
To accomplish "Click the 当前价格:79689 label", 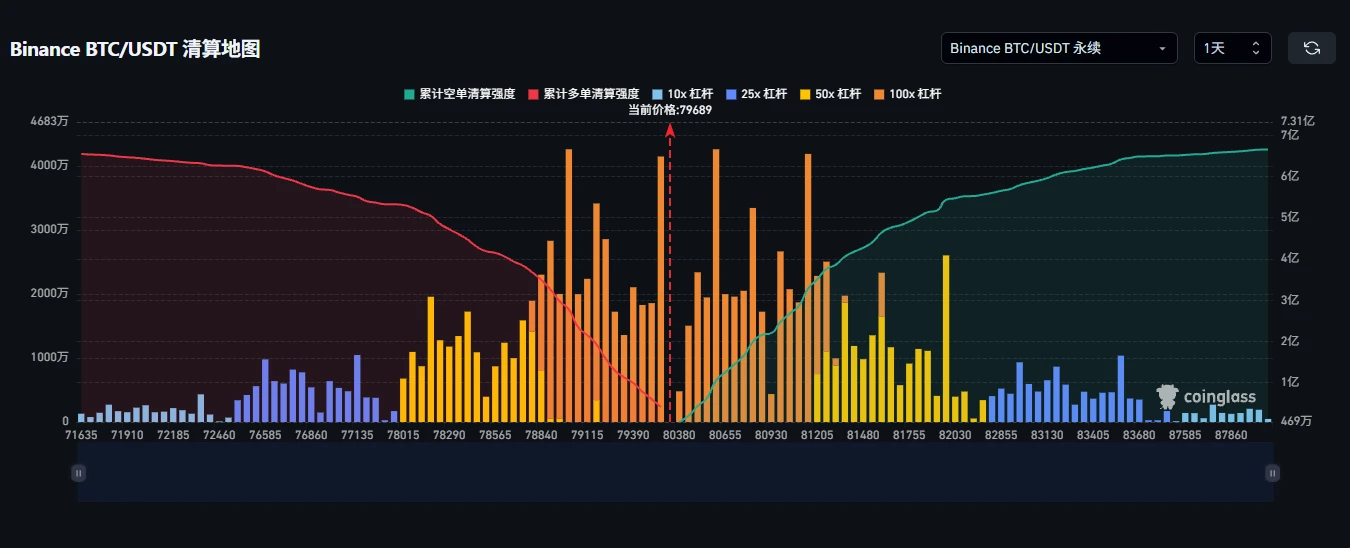I will tap(670, 110).
